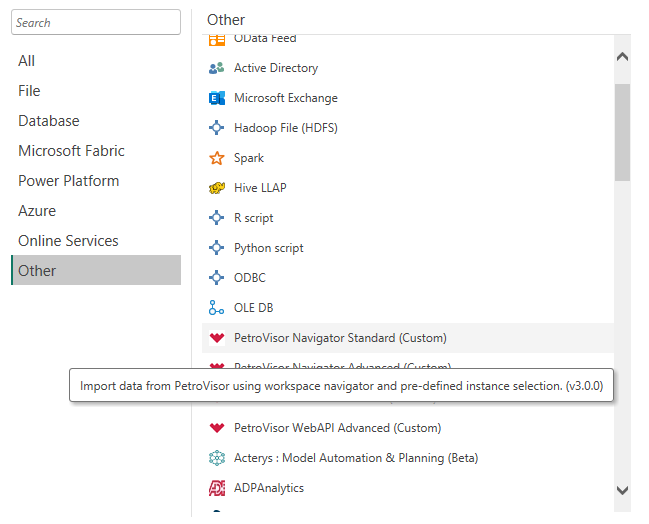Open Online Services category
The height and width of the screenshot is (524, 649).
tap(68, 241)
